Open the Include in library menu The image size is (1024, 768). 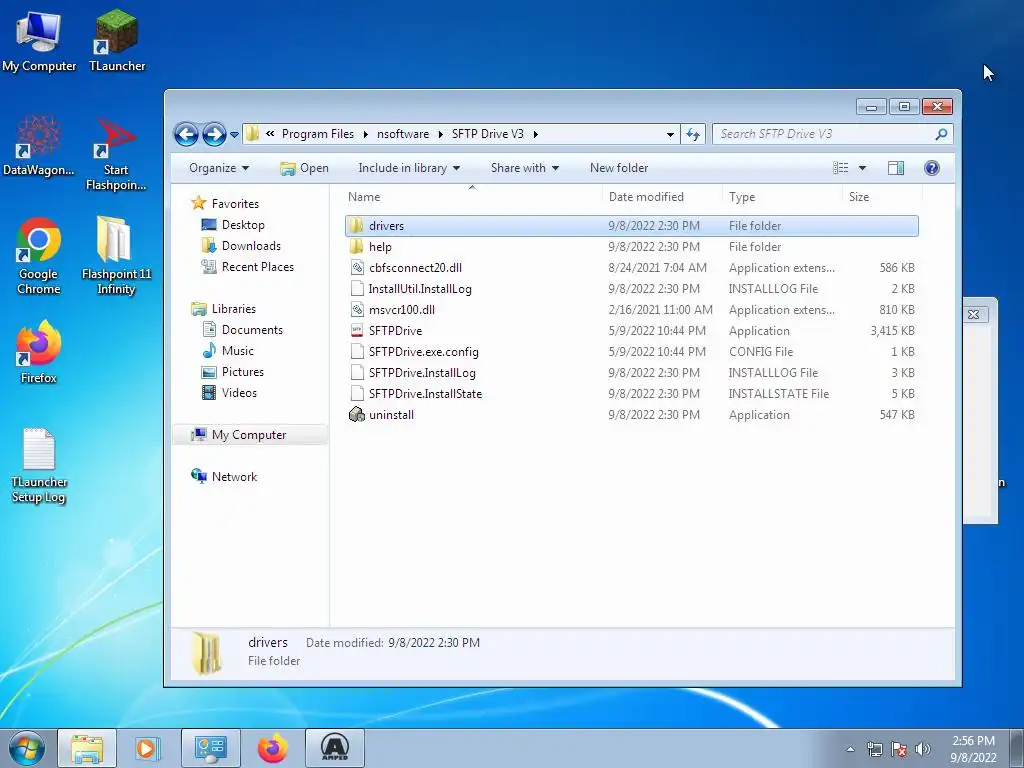coord(409,168)
